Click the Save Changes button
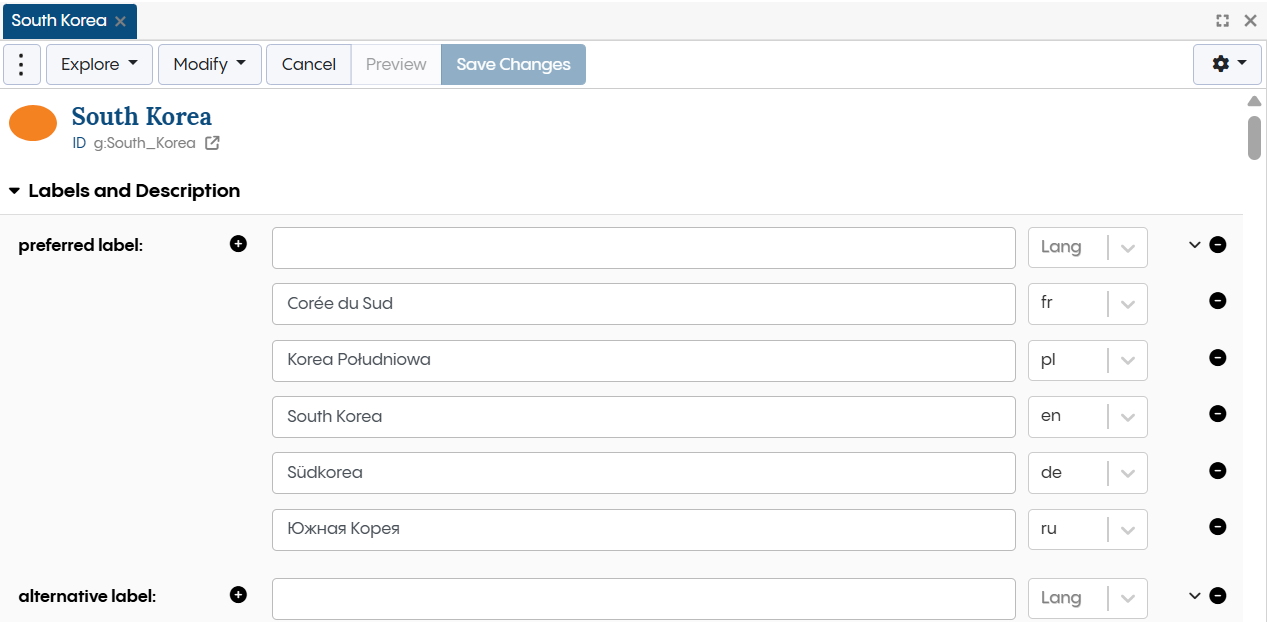This screenshot has width=1267, height=622. [x=513, y=64]
